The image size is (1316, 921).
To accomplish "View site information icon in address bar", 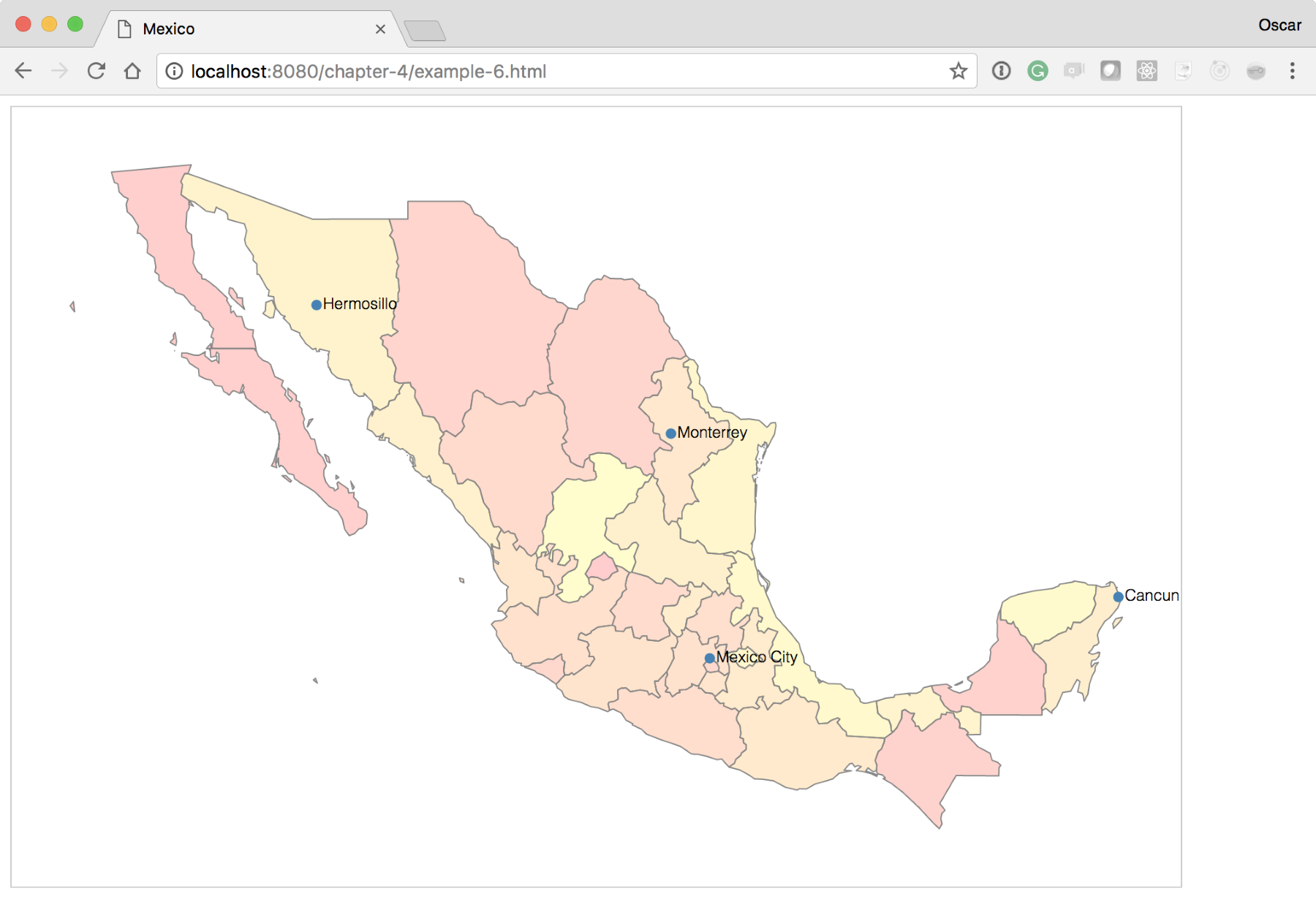I will [174, 71].
